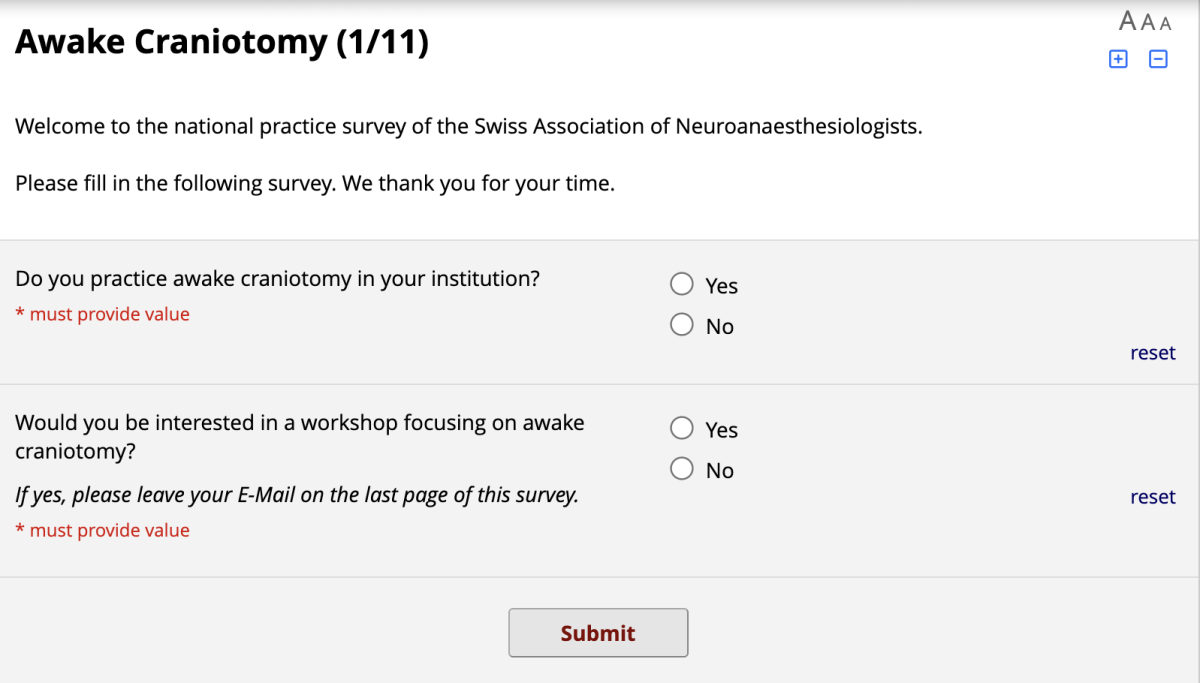Viewport: 1200px width, 683px height.
Task: Click the 'Please fill in the following survey' sentence
Action: tap(315, 185)
